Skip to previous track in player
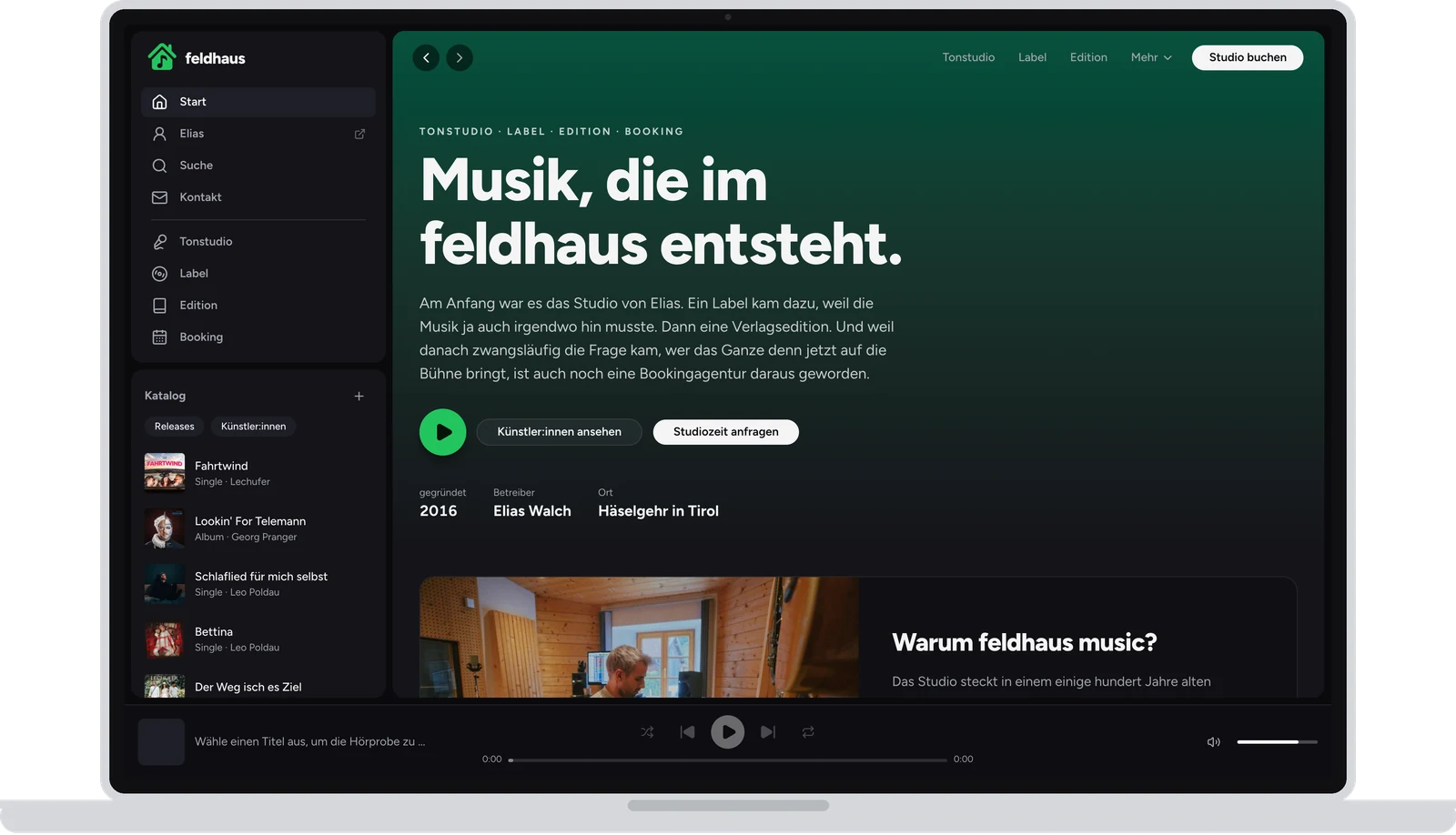This screenshot has width=1456, height=835. (687, 732)
